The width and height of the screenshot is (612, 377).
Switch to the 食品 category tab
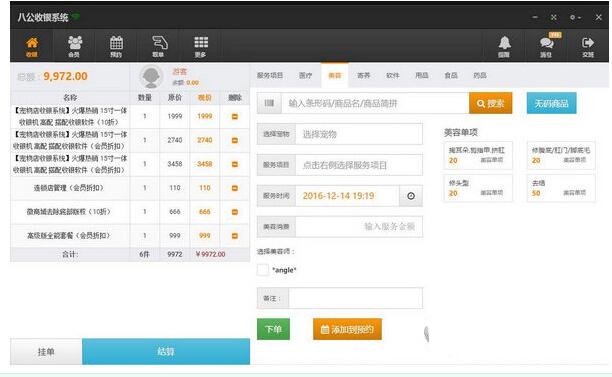(x=451, y=75)
